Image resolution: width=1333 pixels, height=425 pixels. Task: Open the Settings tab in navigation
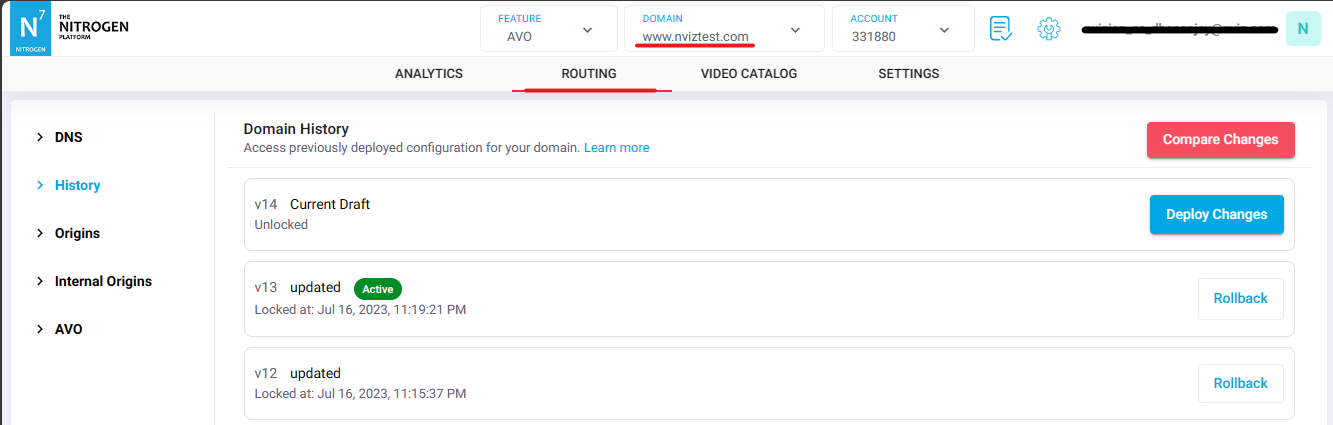pyautogui.click(x=908, y=74)
